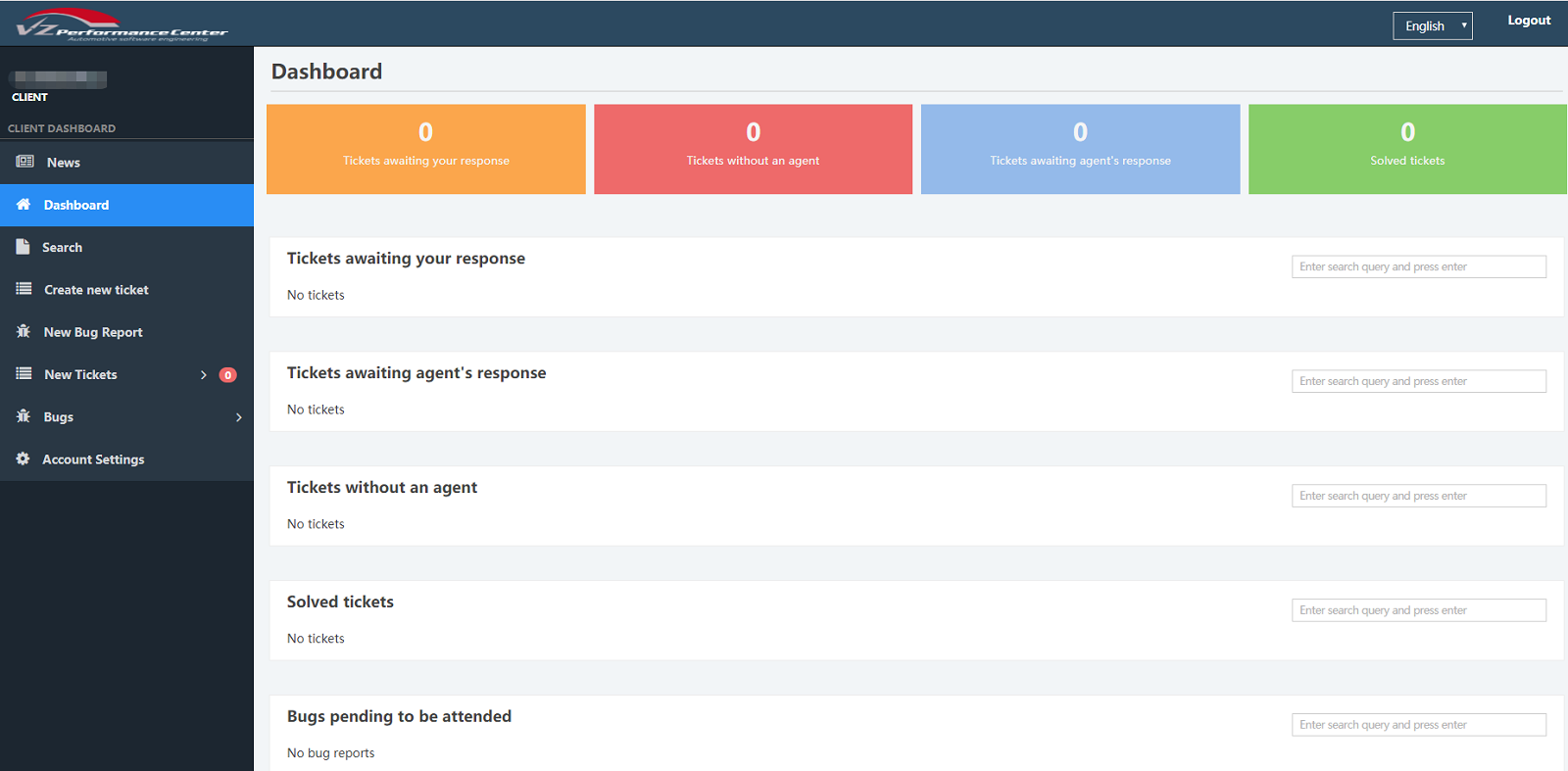Viewport: 1568px width, 771px height.
Task: Focus the Solved tickets search field
Action: 1418,610
